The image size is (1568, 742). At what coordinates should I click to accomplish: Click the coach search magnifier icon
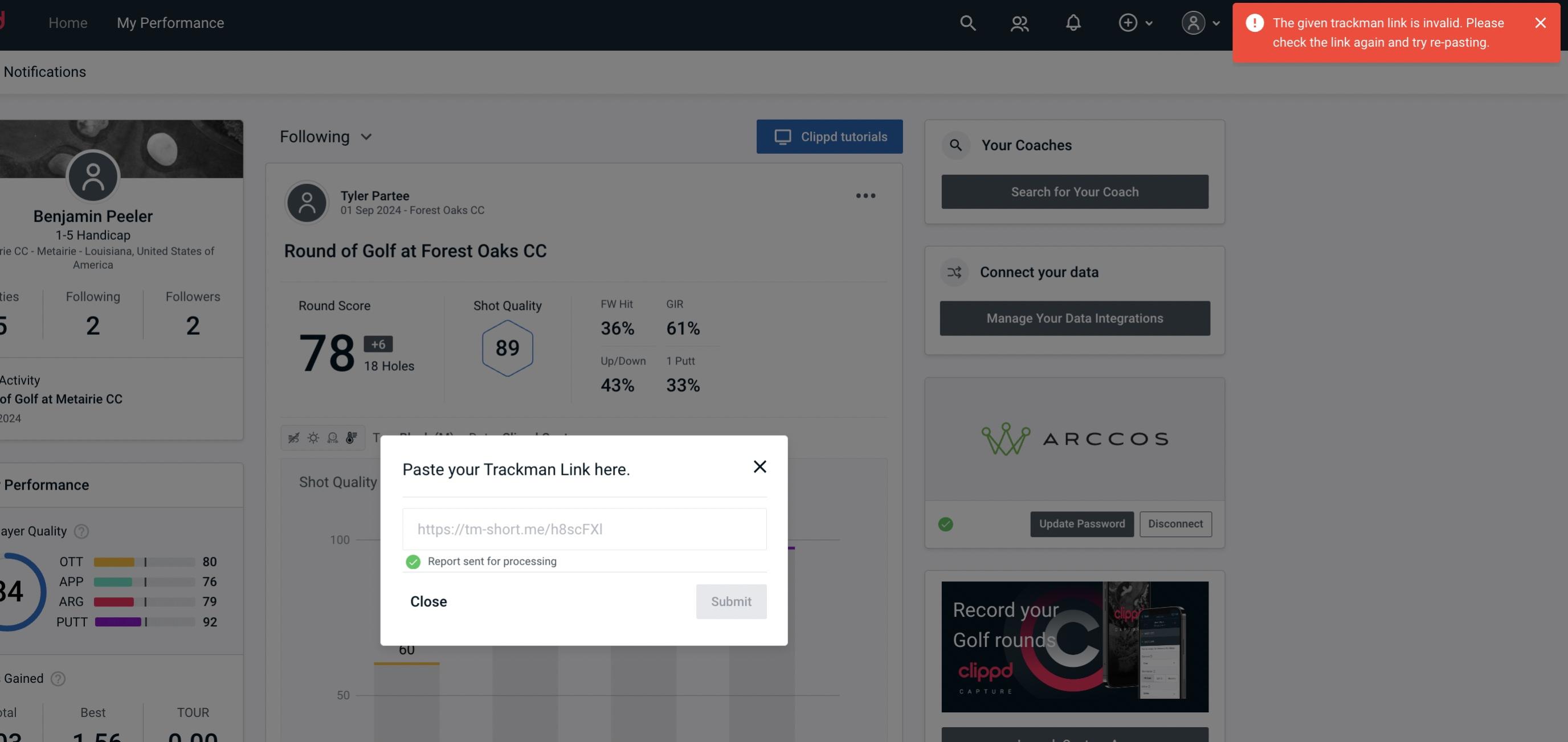coord(956,145)
